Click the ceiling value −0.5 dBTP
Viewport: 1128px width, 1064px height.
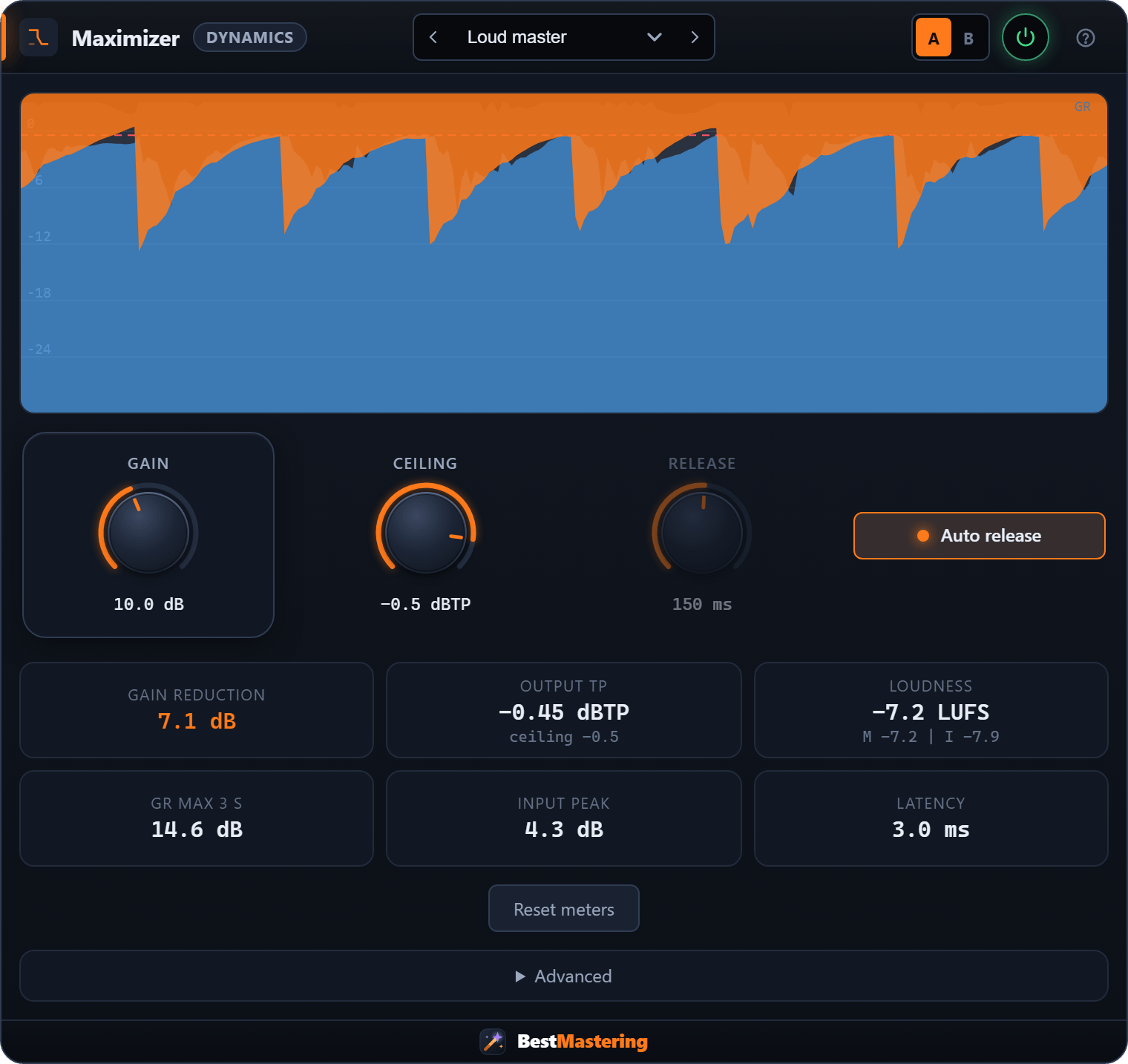[x=426, y=604]
